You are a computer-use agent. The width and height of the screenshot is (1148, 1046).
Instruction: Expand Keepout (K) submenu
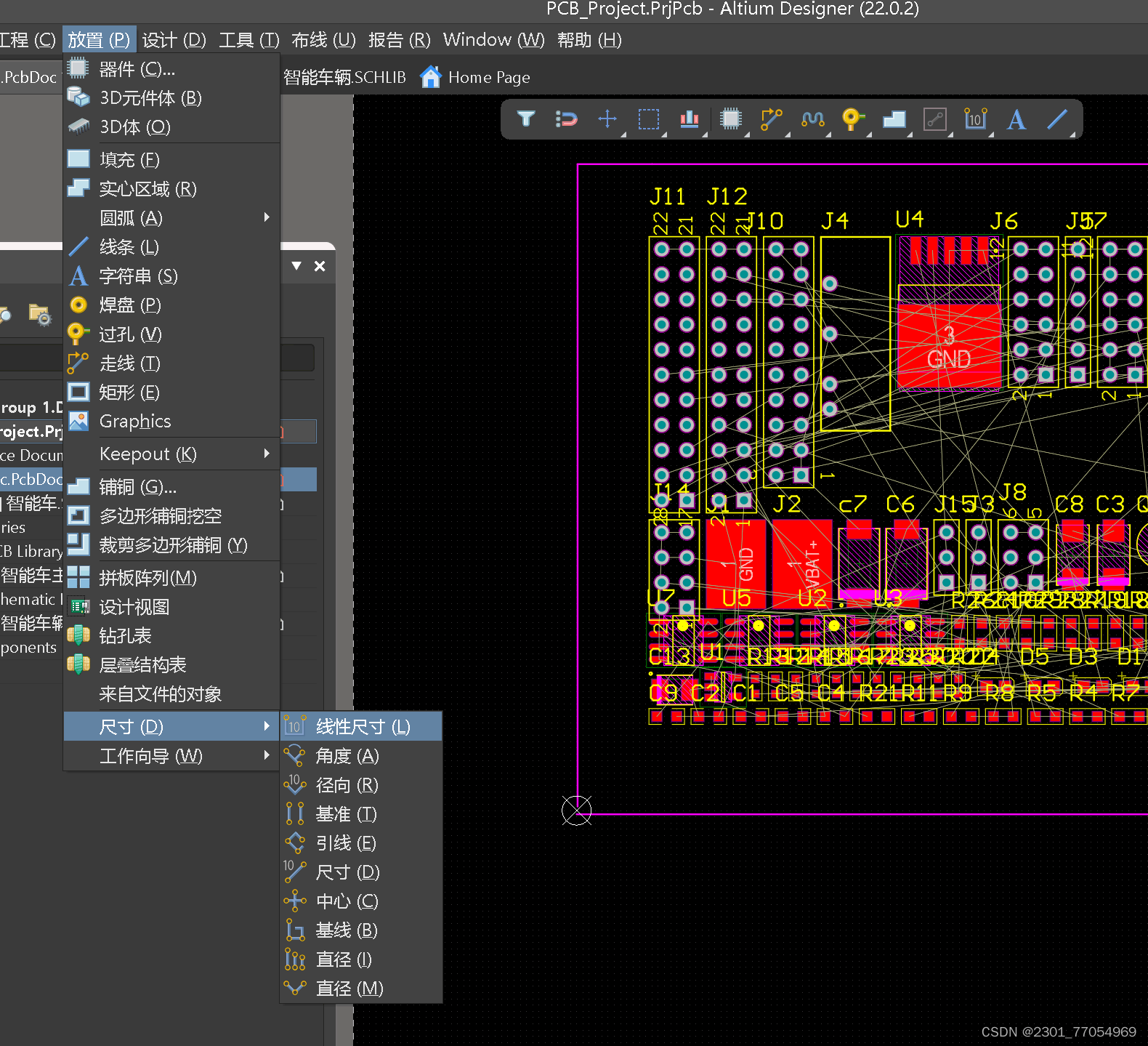[x=171, y=454]
